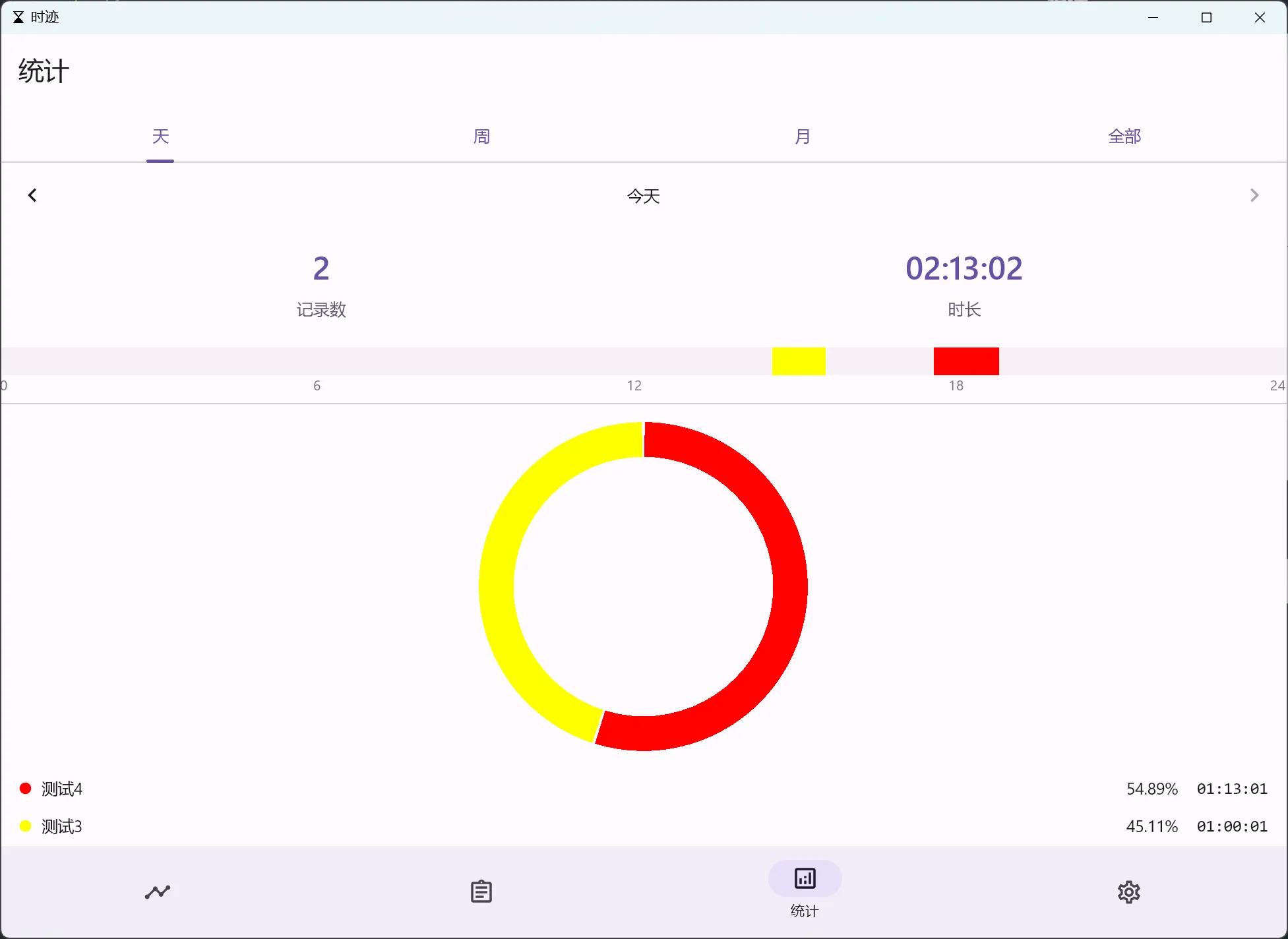Viewport: 1288px width, 939px height.
Task: Switch to the 月 tab
Action: click(803, 136)
